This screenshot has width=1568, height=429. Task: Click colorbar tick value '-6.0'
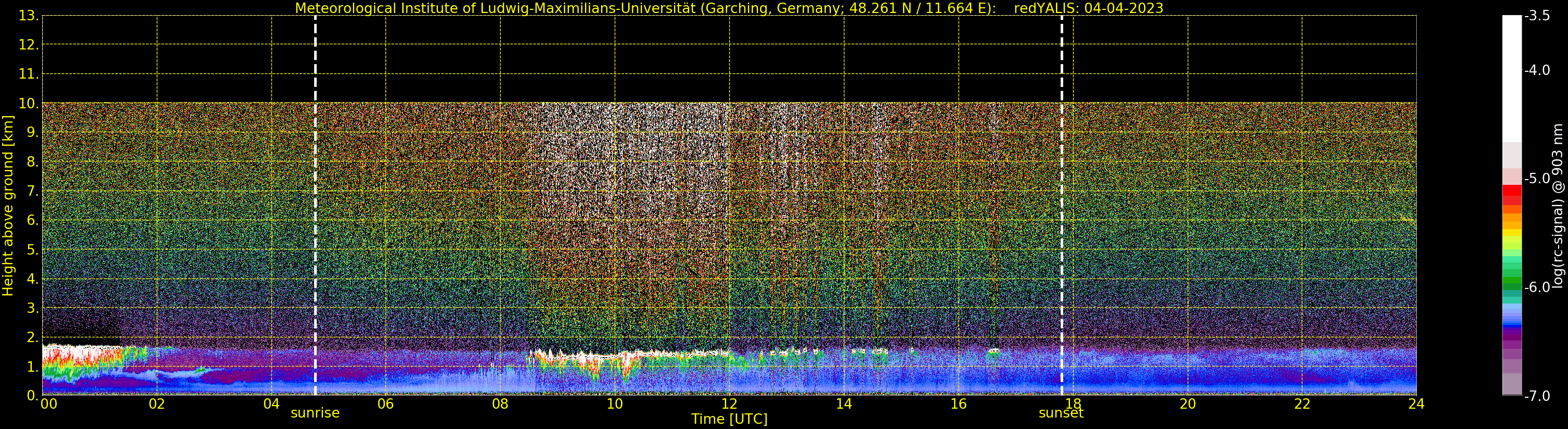(1537, 287)
